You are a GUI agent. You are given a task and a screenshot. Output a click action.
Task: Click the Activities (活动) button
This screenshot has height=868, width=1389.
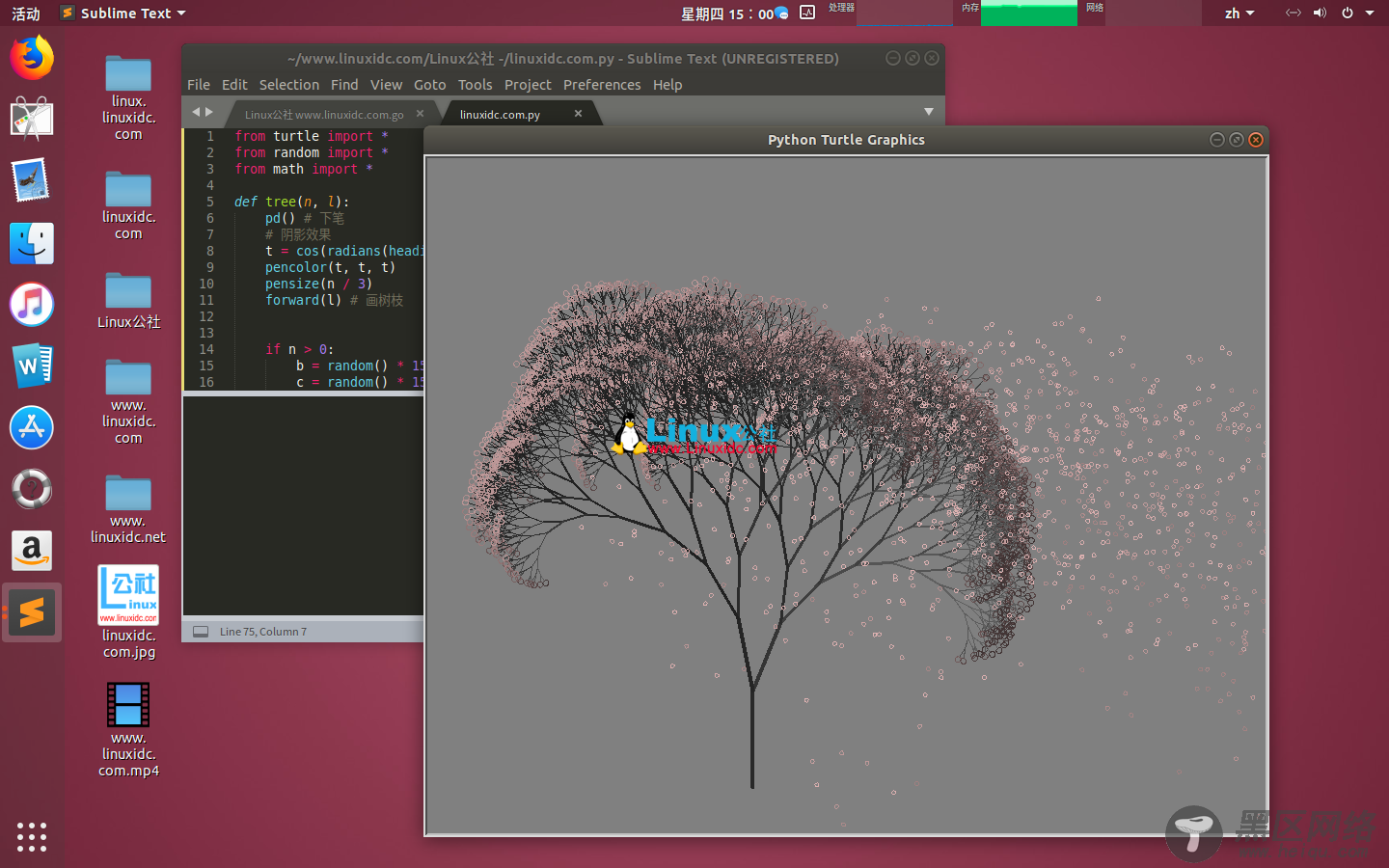pyautogui.click(x=26, y=13)
